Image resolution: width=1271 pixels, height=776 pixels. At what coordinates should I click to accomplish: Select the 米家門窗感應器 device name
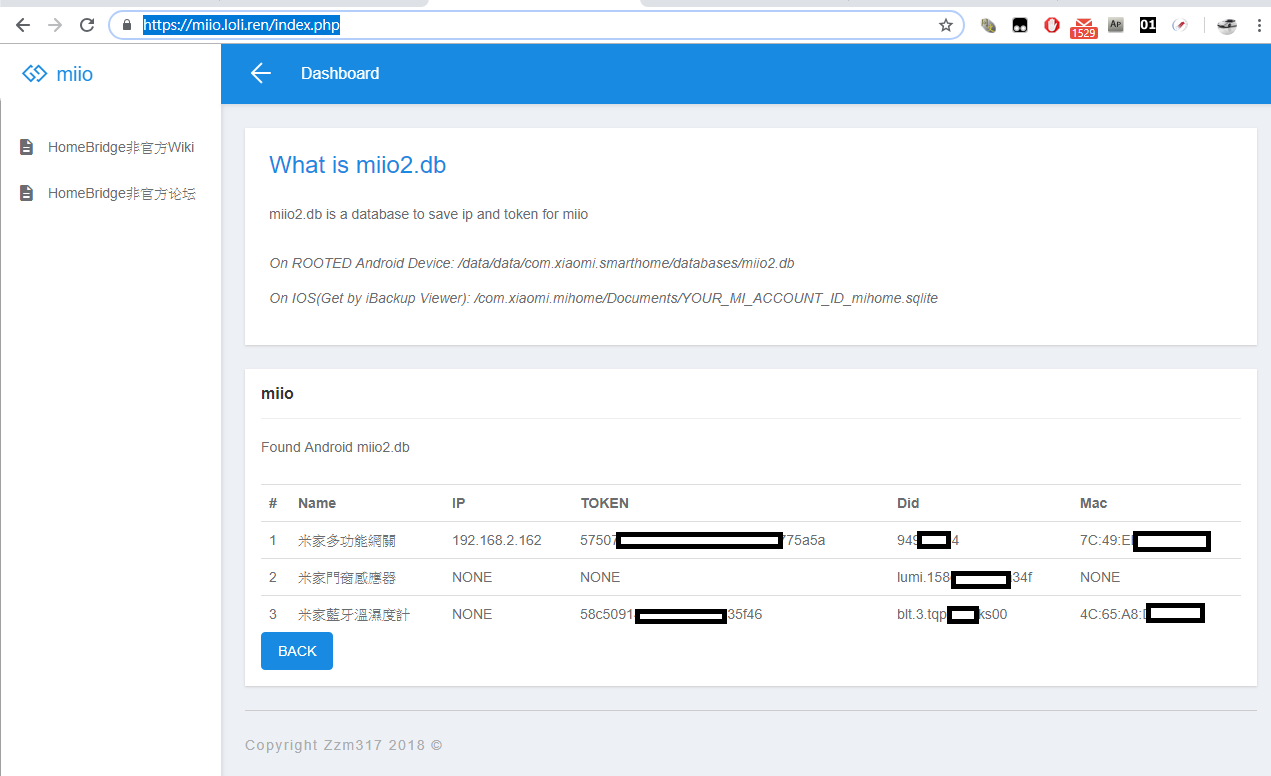point(347,577)
